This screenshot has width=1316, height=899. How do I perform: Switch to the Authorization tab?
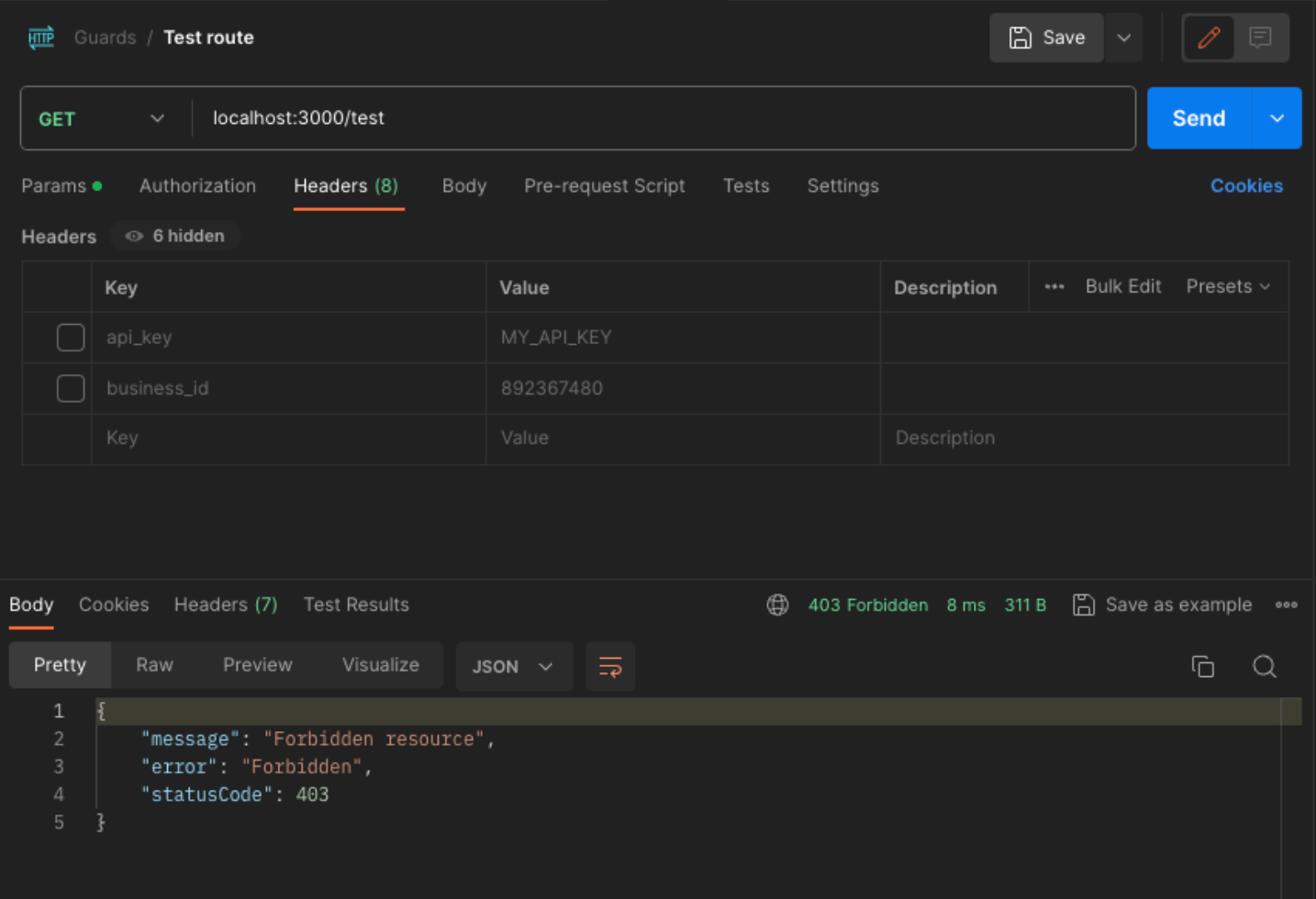point(197,185)
